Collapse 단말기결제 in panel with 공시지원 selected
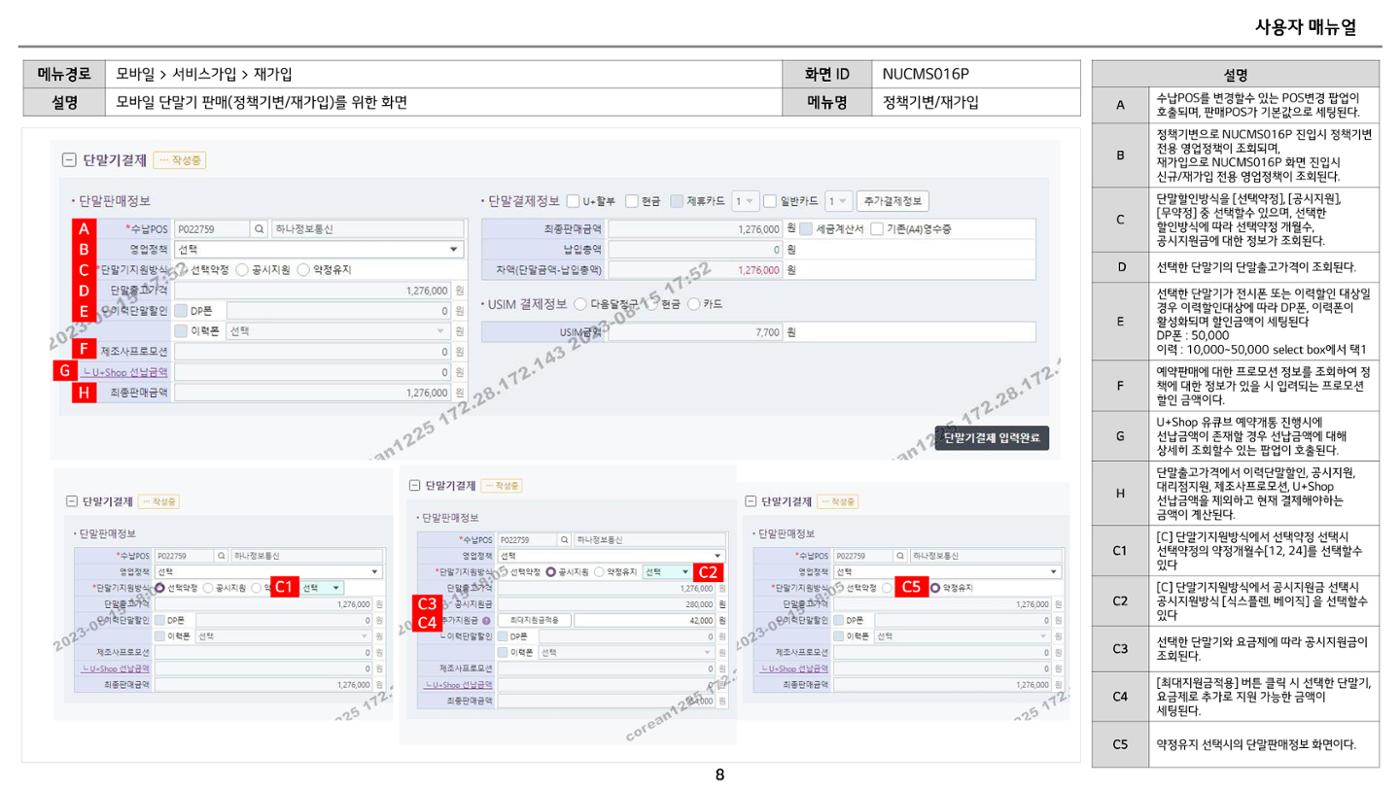 pos(415,485)
